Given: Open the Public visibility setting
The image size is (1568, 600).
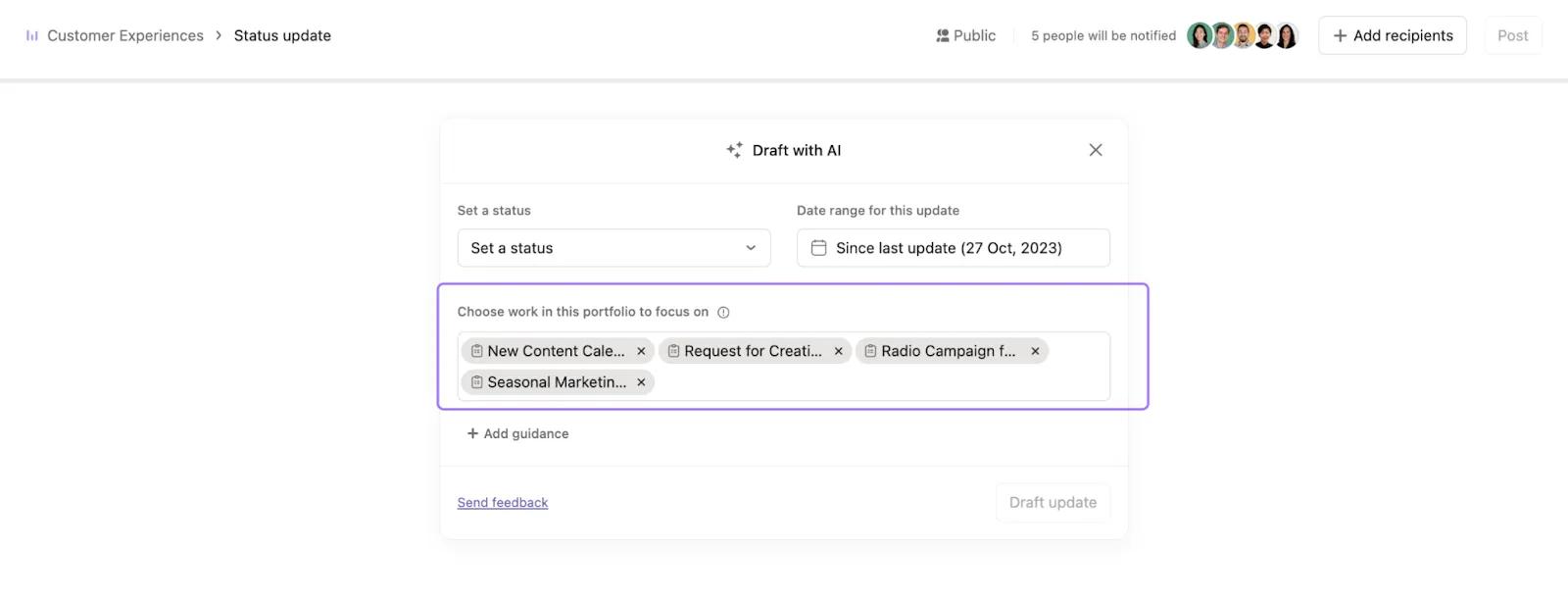Looking at the screenshot, I should tap(965, 36).
